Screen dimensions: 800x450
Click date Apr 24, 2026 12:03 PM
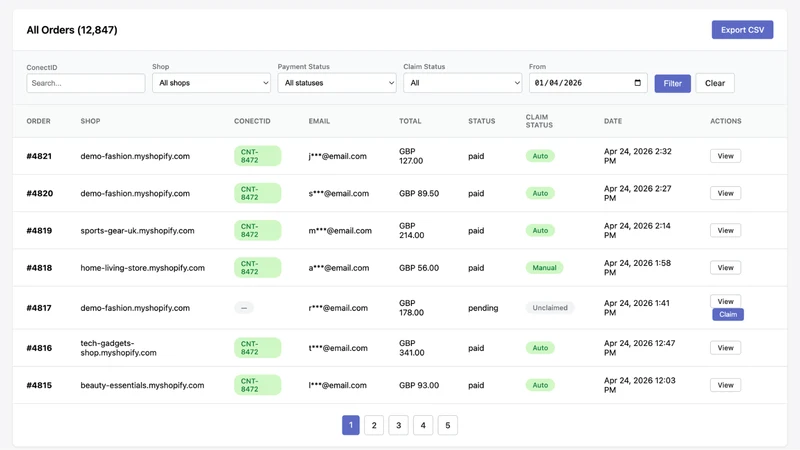640,385
